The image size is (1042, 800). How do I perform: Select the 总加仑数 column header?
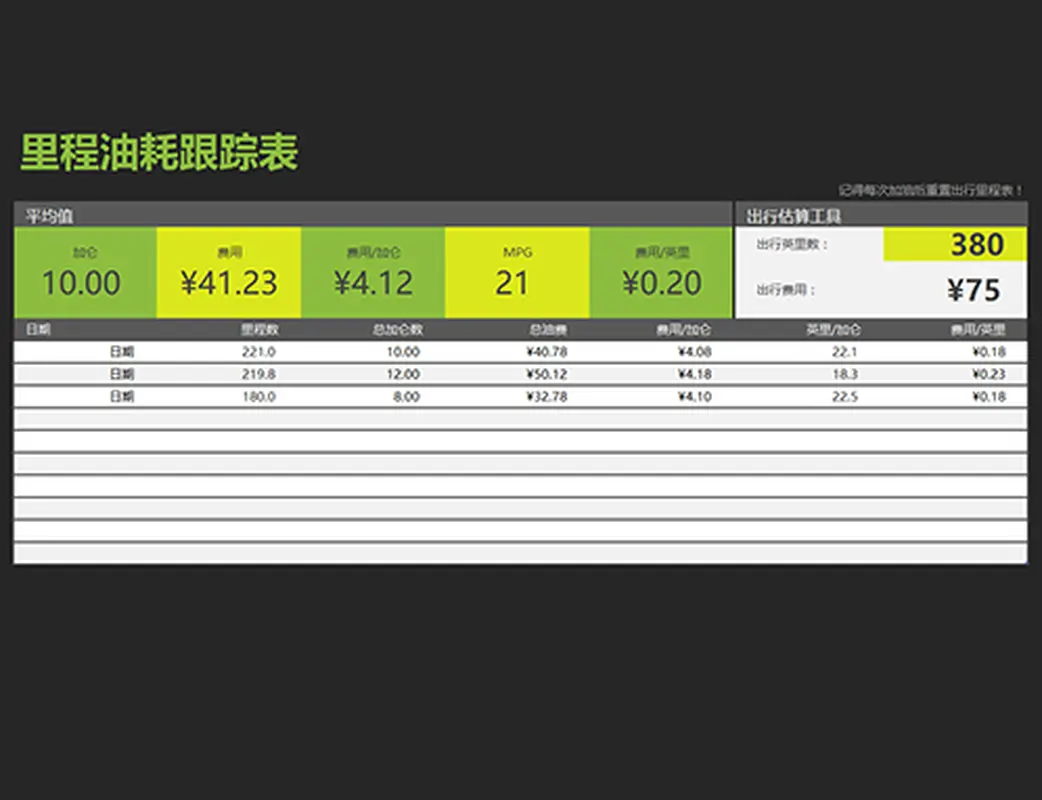[x=397, y=329]
